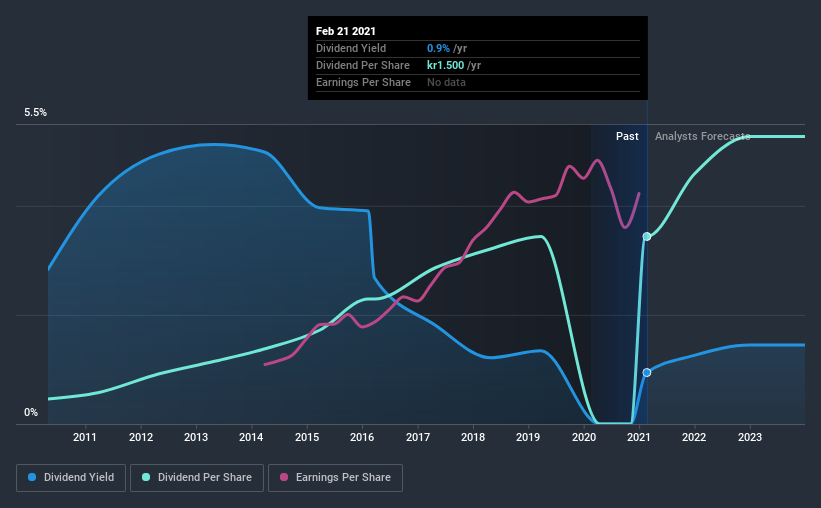The width and height of the screenshot is (821, 508).
Task: Click the pink Earnings Per Share legend dot
Action: [284, 477]
